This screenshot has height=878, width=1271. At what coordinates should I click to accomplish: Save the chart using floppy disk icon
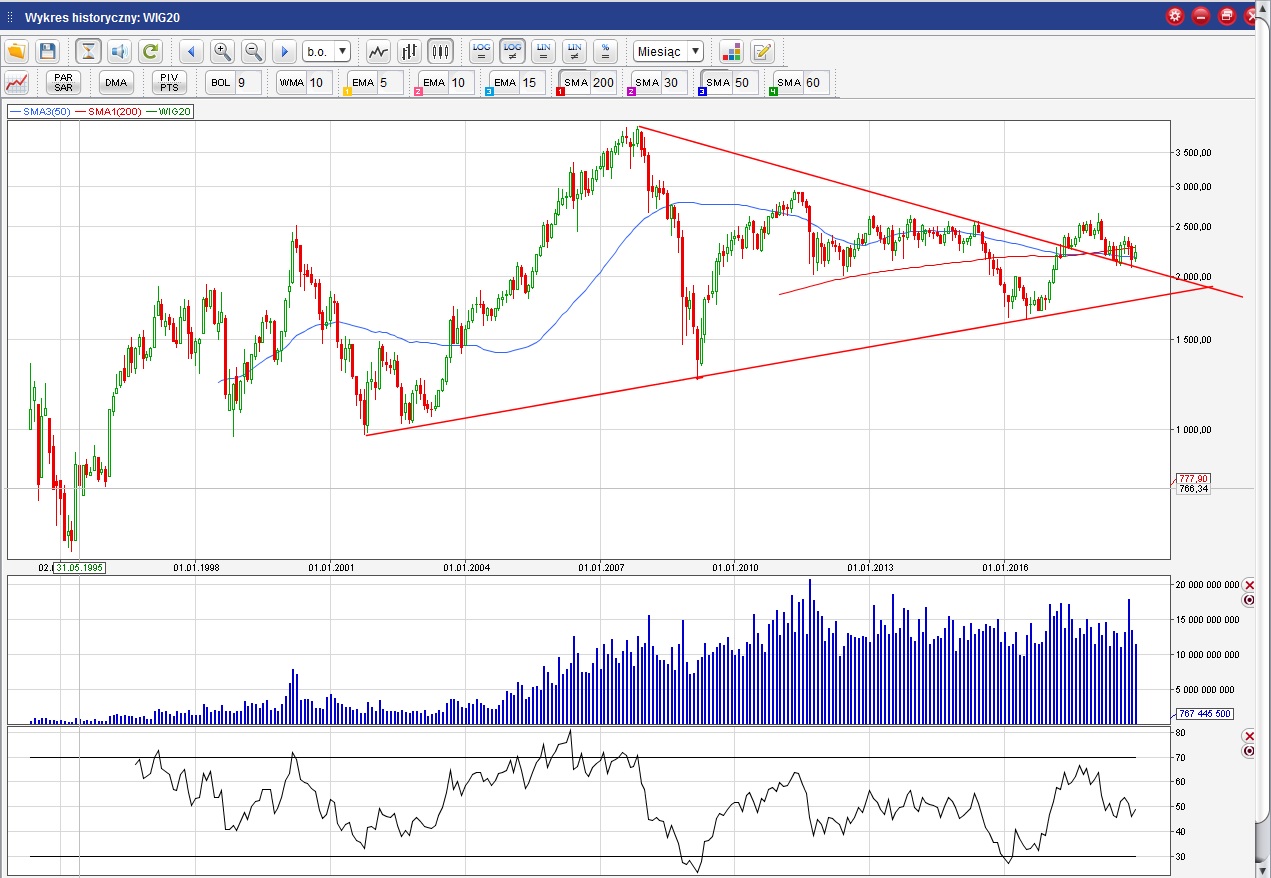(x=47, y=52)
